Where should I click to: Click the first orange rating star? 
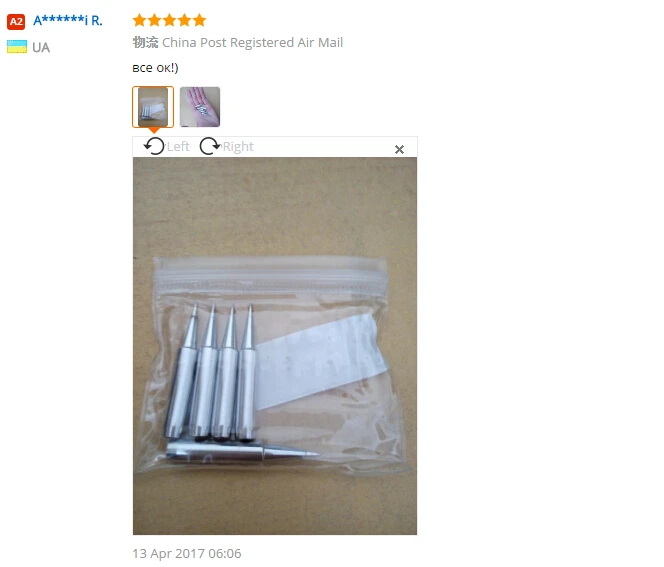click(x=139, y=20)
